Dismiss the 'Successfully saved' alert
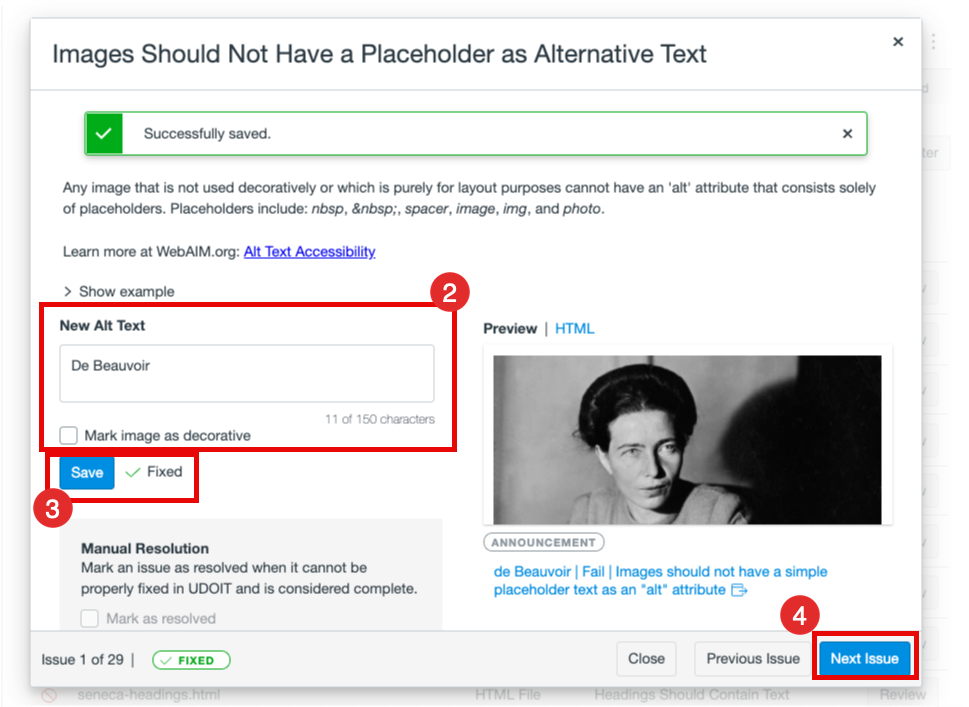The width and height of the screenshot is (969, 707). (x=847, y=133)
